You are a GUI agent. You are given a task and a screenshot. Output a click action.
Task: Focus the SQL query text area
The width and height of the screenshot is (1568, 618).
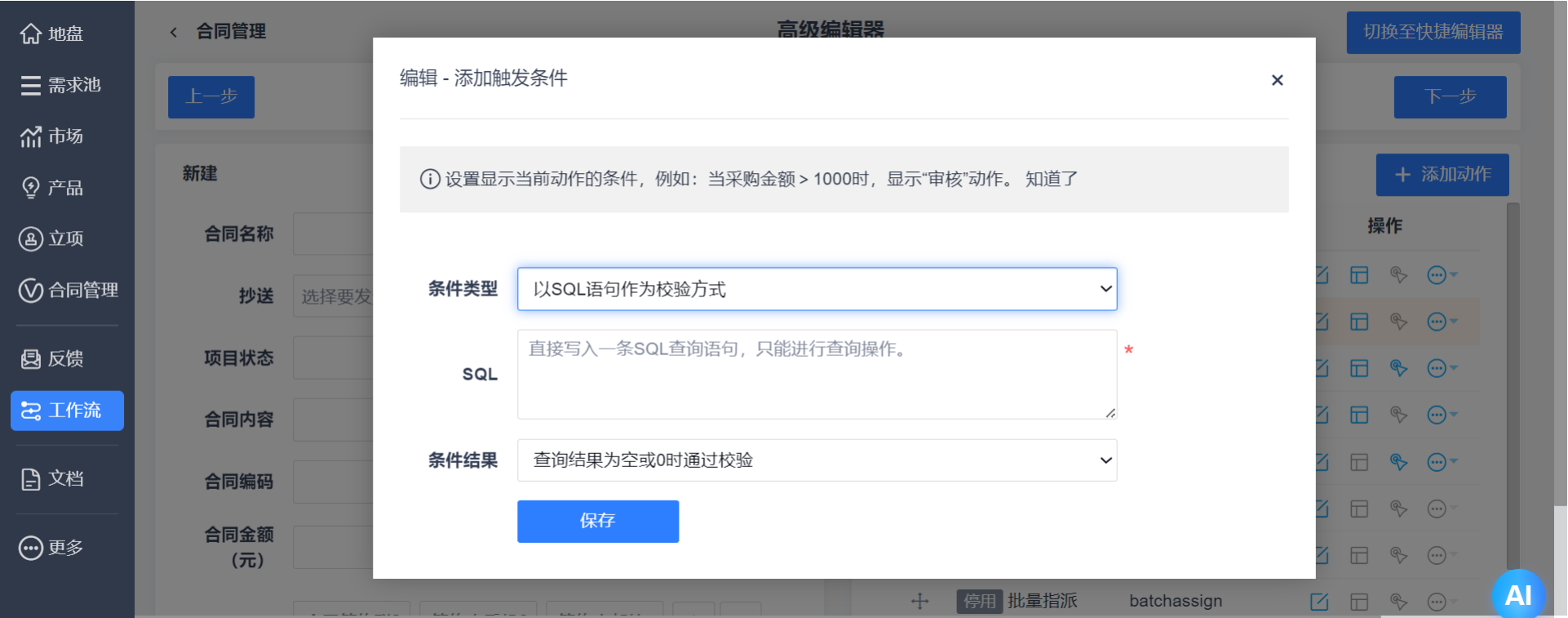click(x=817, y=375)
